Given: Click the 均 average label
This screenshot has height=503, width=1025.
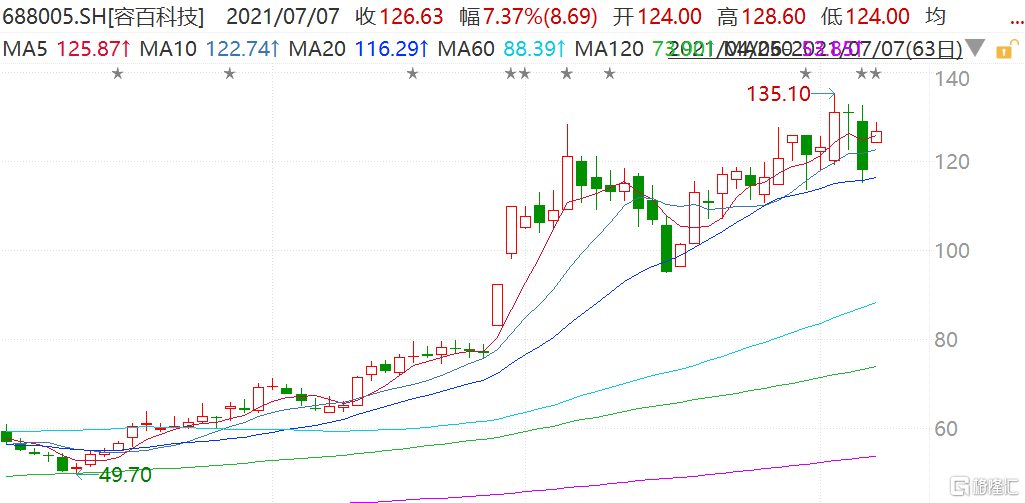Looking at the screenshot, I should [x=936, y=17].
